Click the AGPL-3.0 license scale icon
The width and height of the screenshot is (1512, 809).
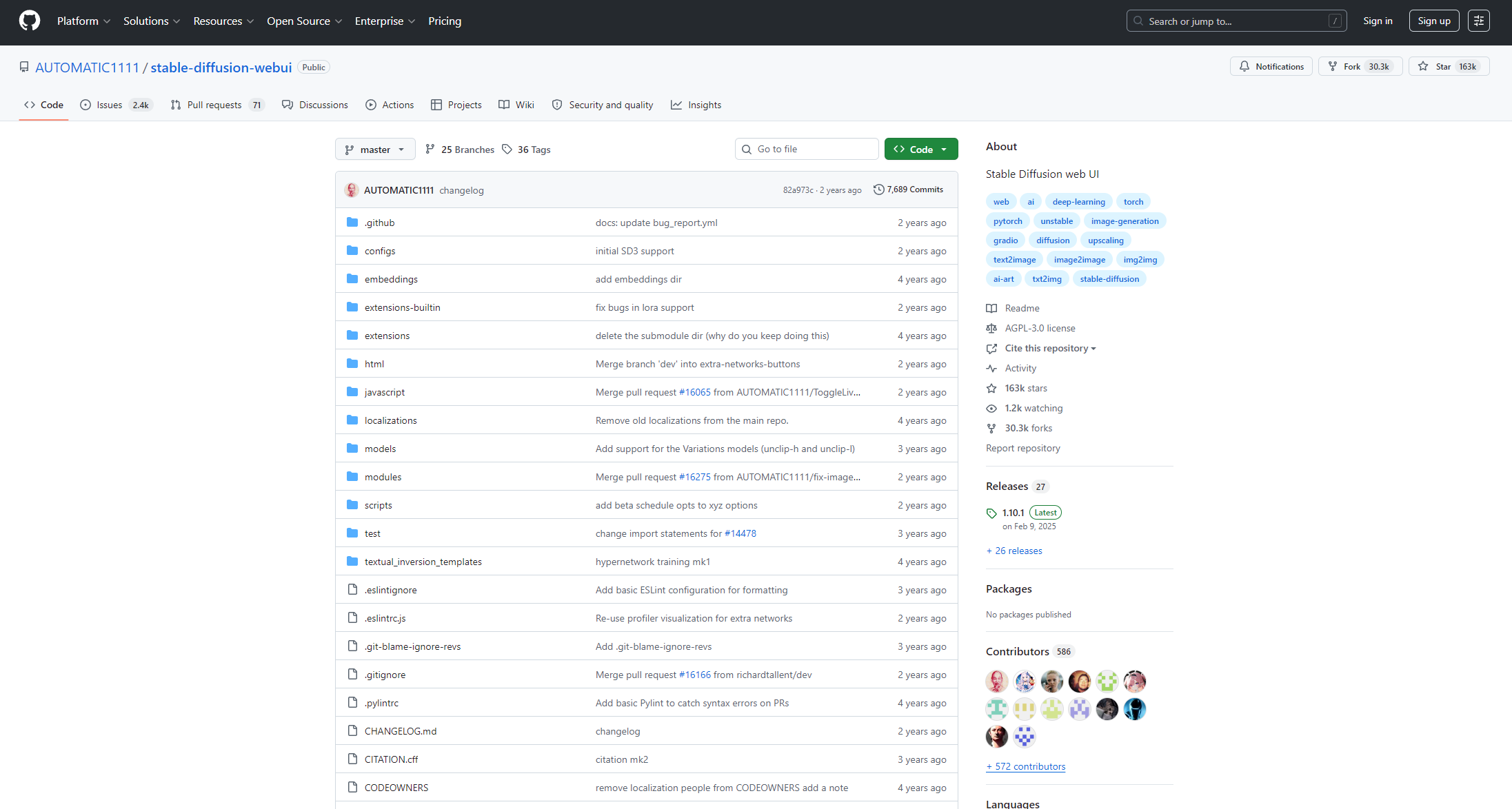[991, 328]
